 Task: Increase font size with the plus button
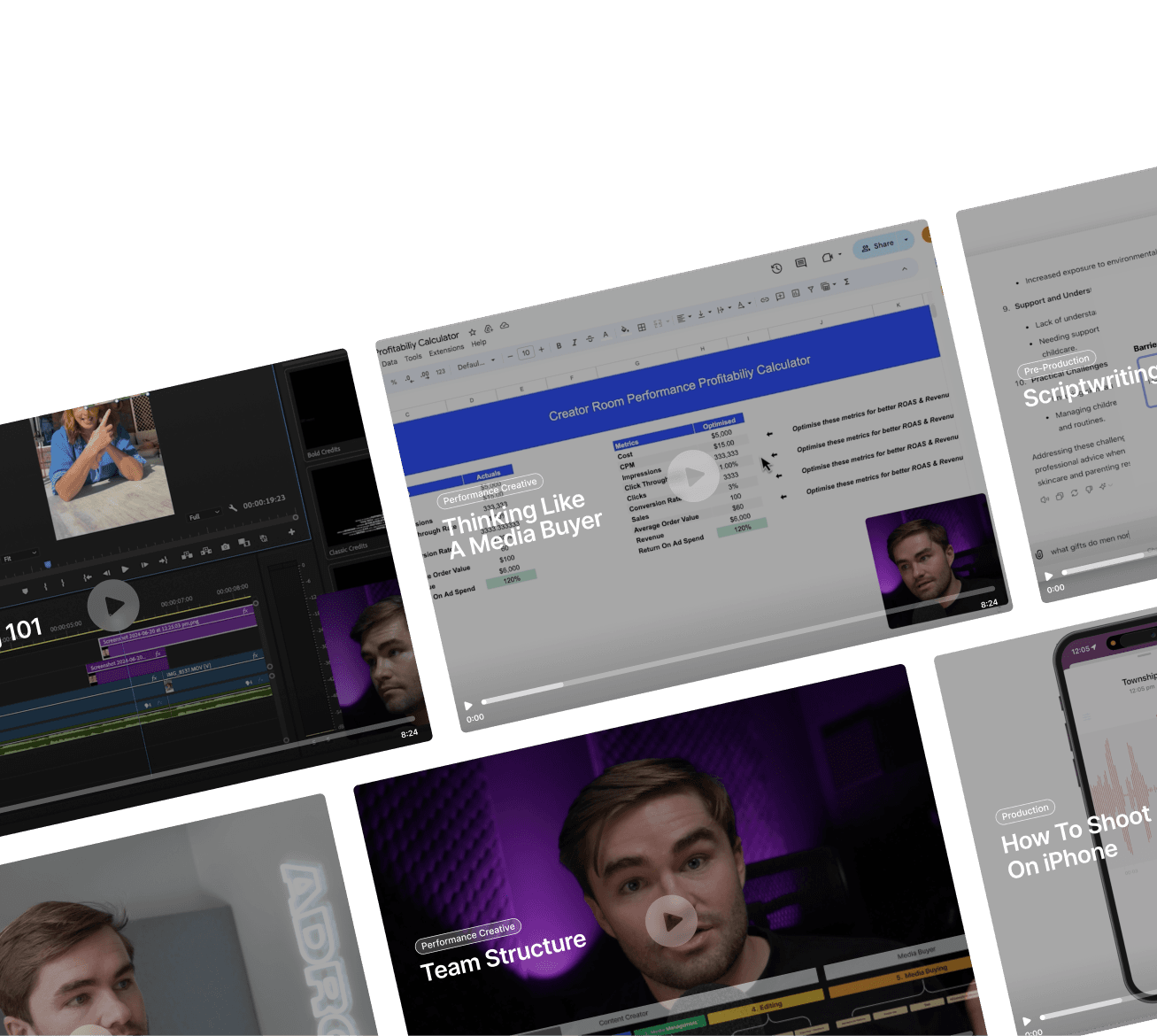pyautogui.click(x=542, y=350)
